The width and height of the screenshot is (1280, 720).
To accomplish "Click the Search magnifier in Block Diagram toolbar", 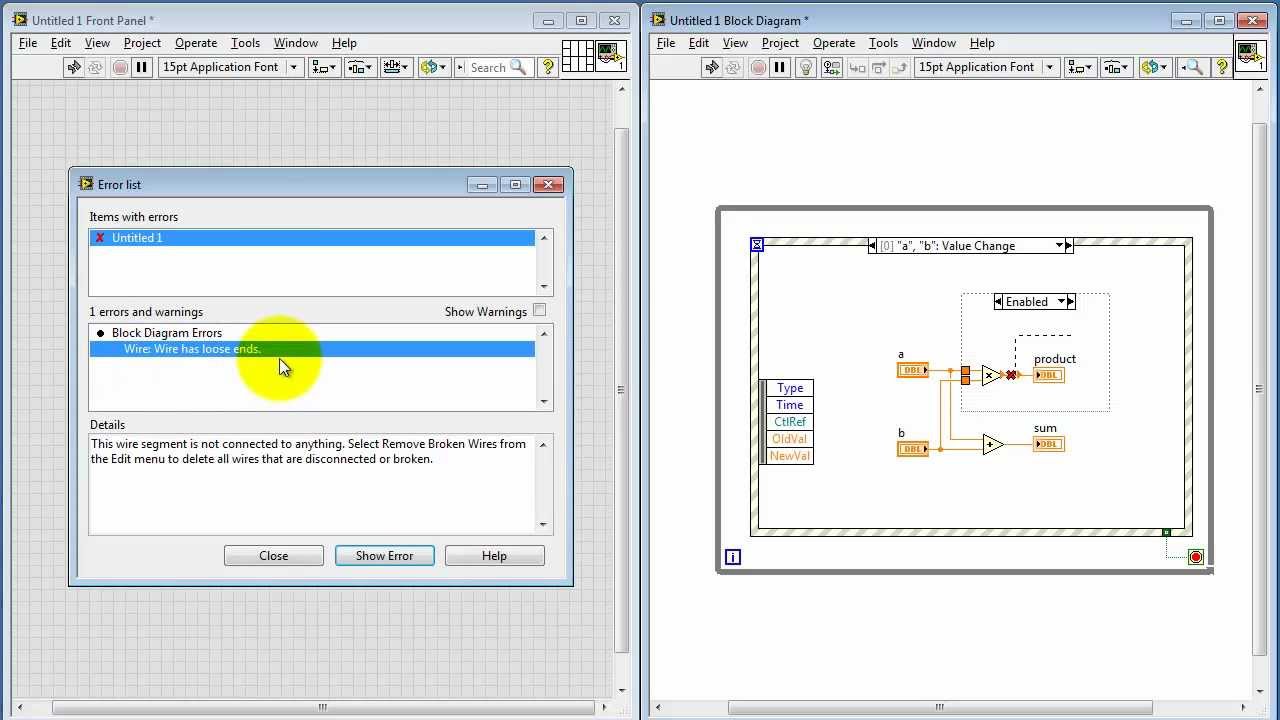I will tap(1193, 67).
